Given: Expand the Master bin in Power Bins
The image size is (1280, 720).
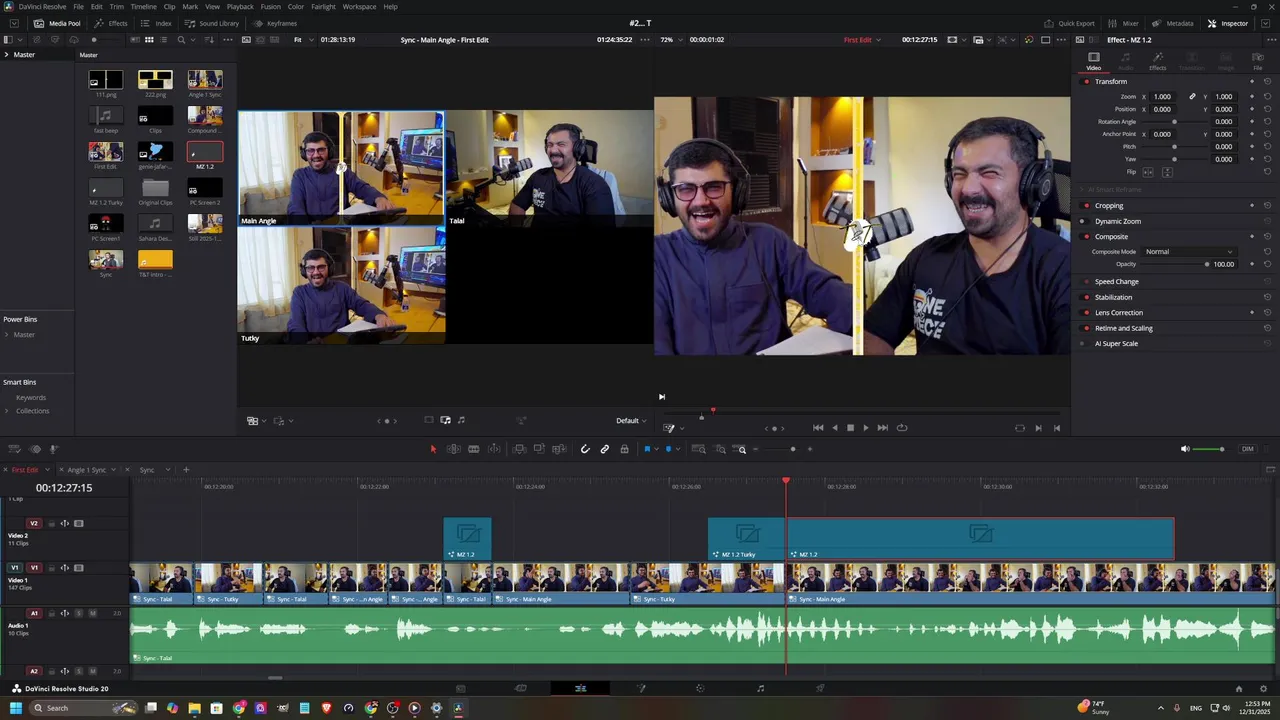Looking at the screenshot, I should coord(7,335).
